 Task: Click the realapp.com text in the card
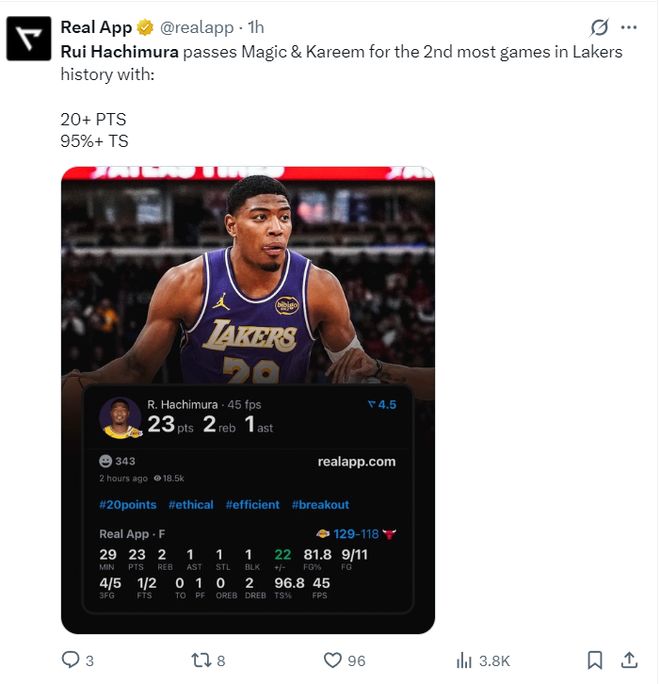(356, 461)
